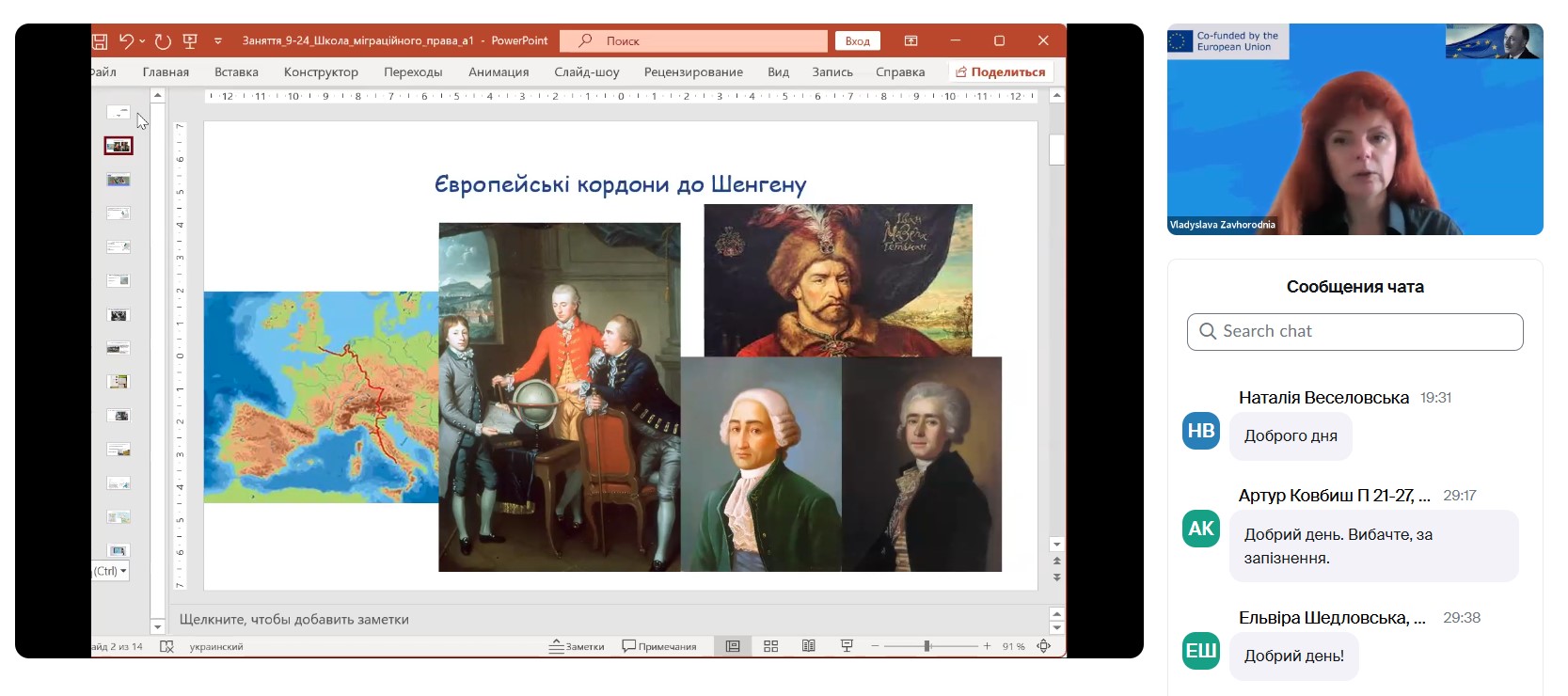The width and height of the screenshot is (1568, 696).
Task: Click the 'Доброго дня' chat message
Action: point(1291,436)
